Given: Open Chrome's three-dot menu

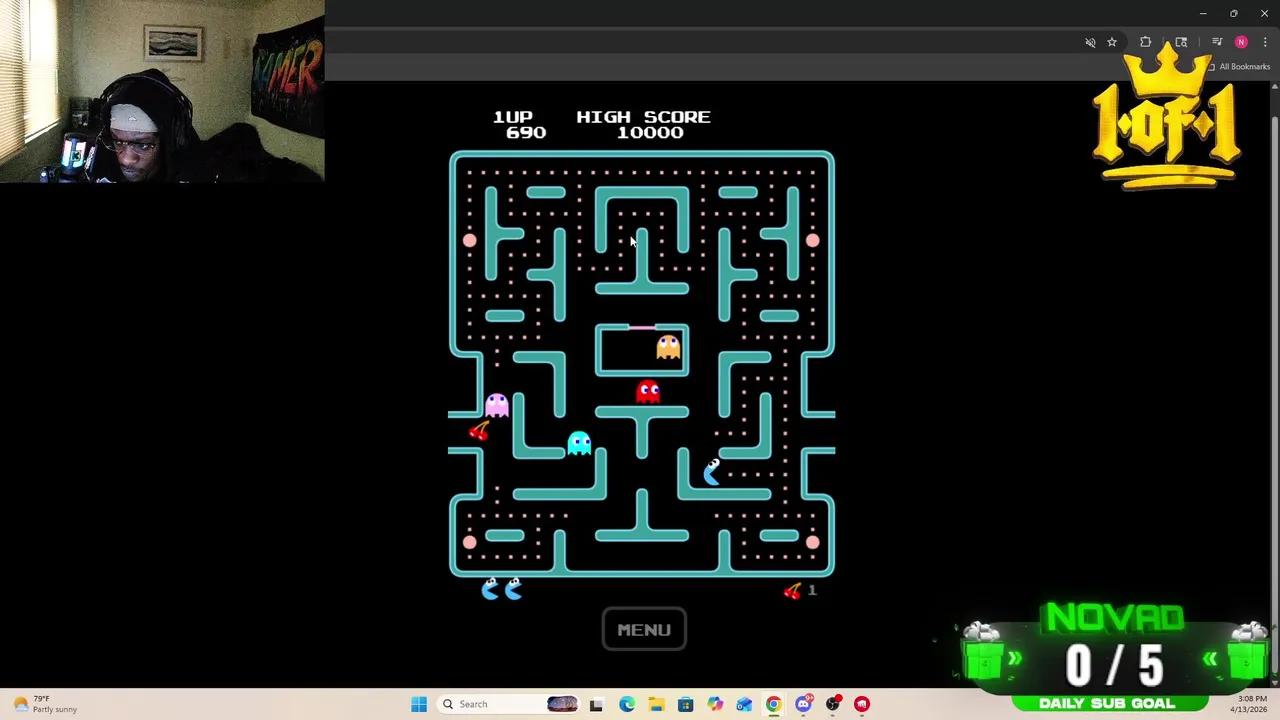Looking at the screenshot, I should pos(1265,42).
